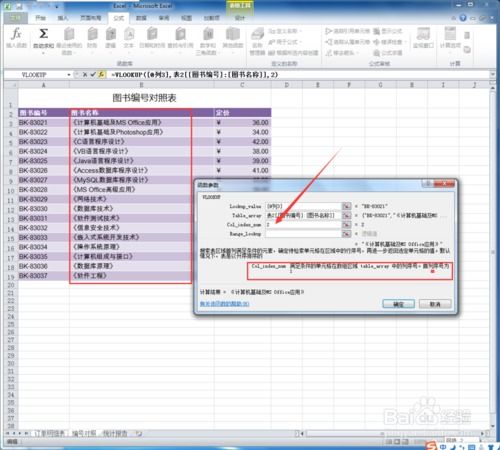Select the price cell 42.00

[x=242, y=142]
